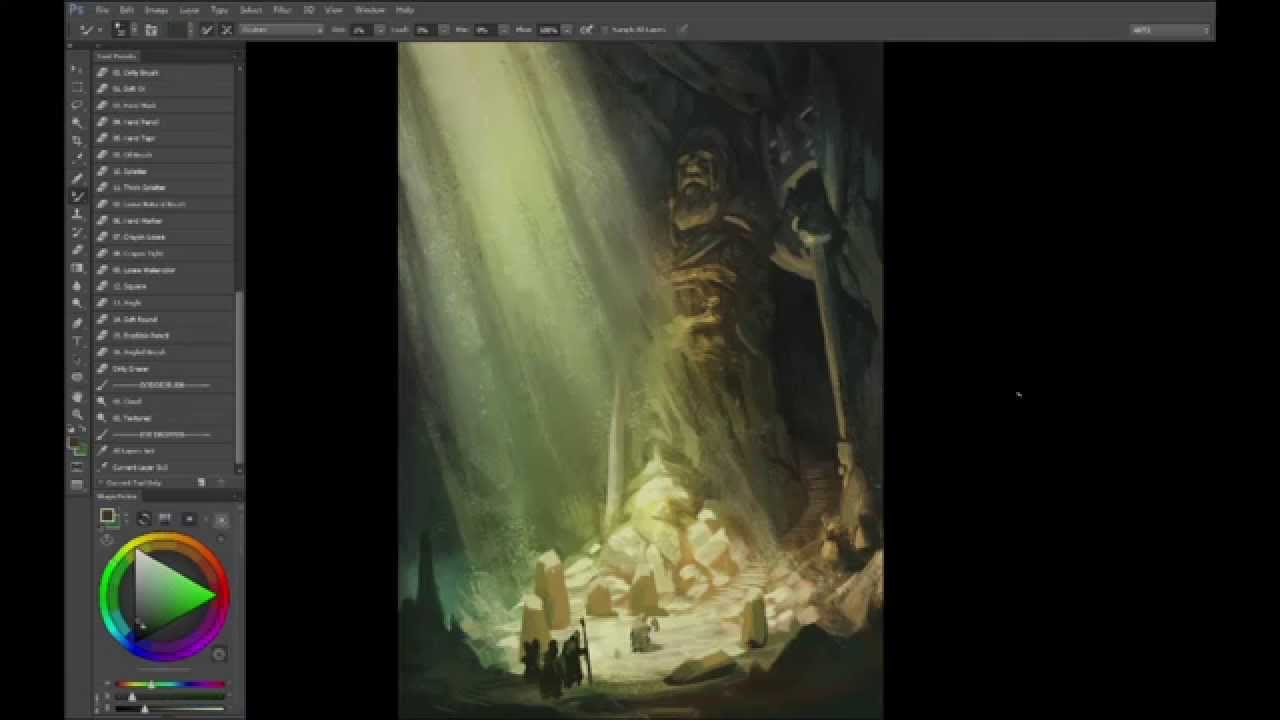
Task: Toggle Current Tool Only checkbox
Action: (101, 482)
